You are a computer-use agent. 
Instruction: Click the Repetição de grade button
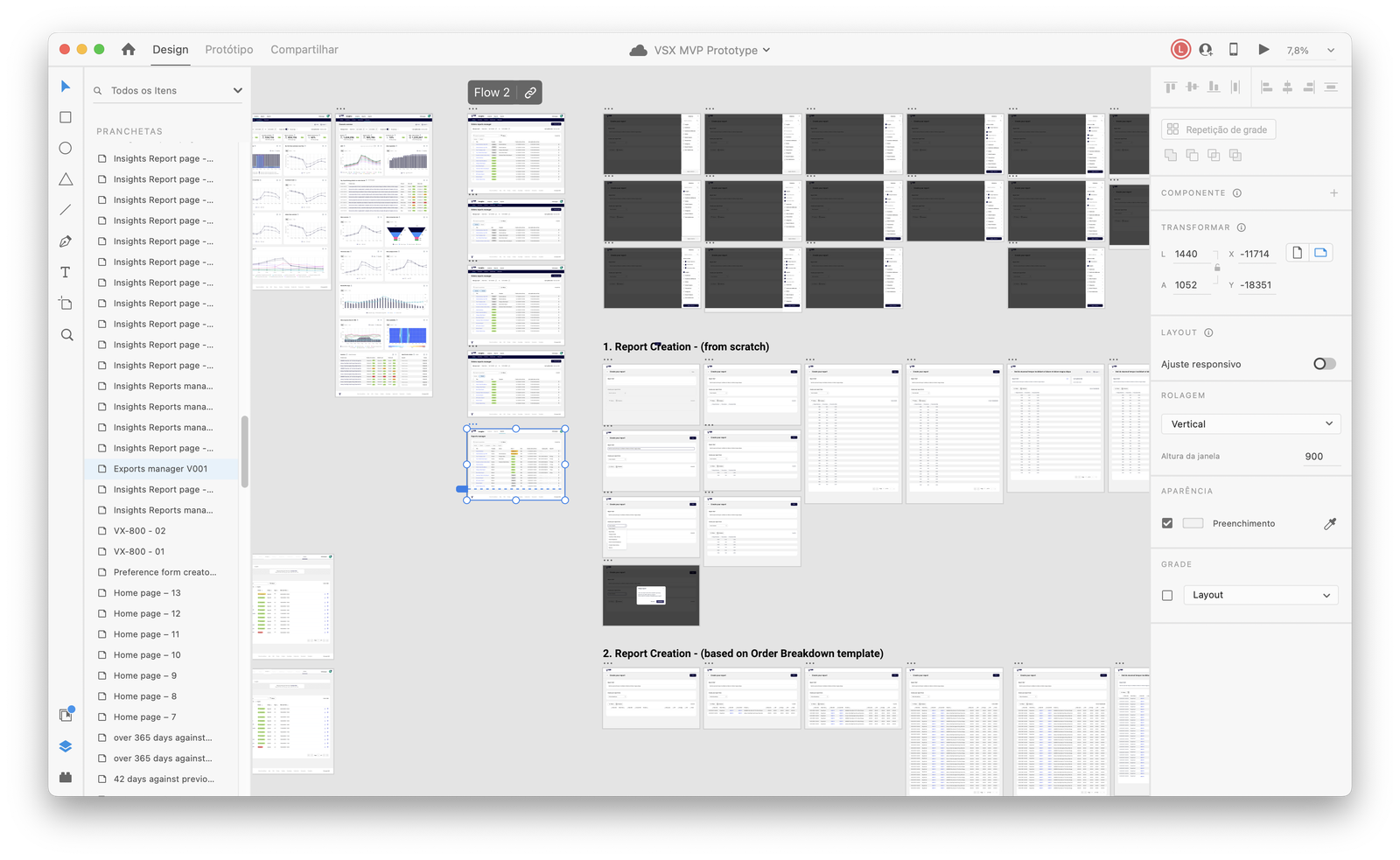[1218, 129]
